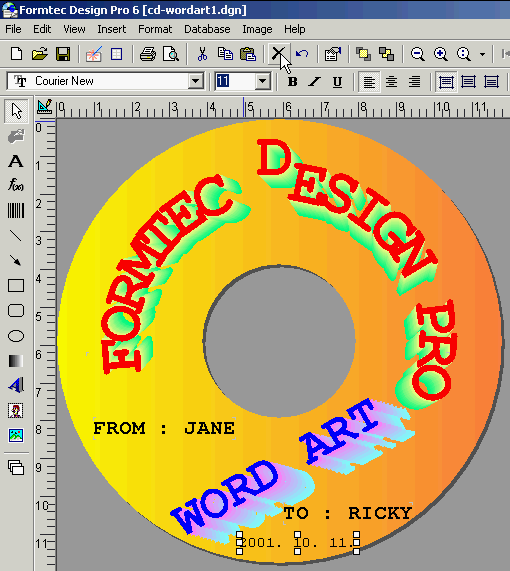Click the zoom options magnifier icon
This screenshot has width=510, height=571.
coord(464,54)
